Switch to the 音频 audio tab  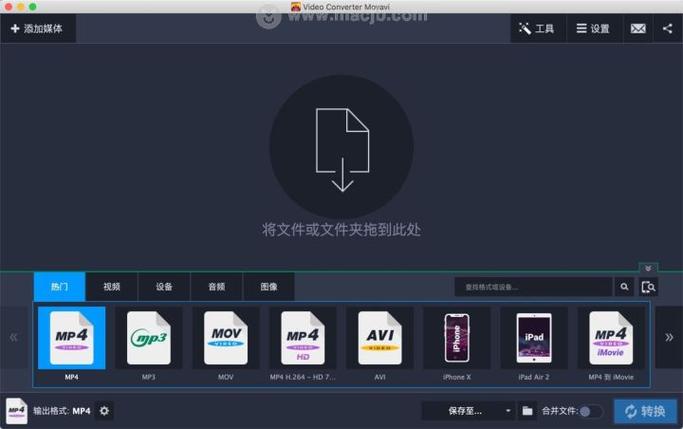coord(216,287)
